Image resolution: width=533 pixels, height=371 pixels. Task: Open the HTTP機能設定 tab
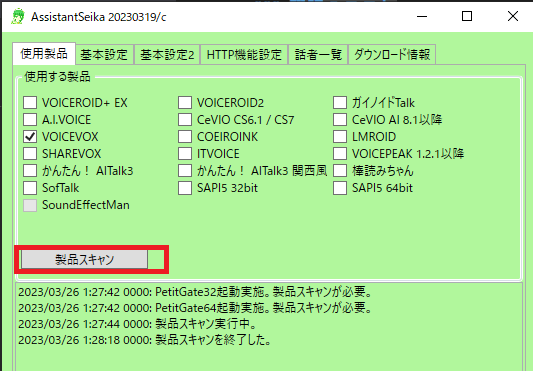click(244, 54)
